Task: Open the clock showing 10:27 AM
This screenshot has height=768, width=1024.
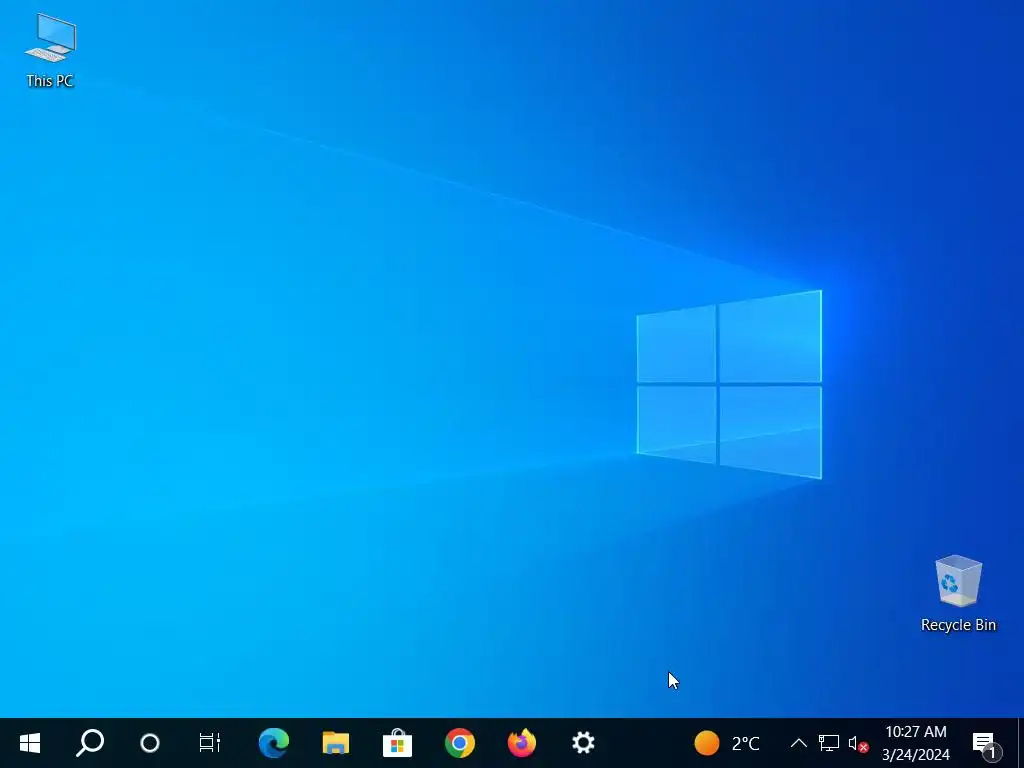Action: pos(916,743)
